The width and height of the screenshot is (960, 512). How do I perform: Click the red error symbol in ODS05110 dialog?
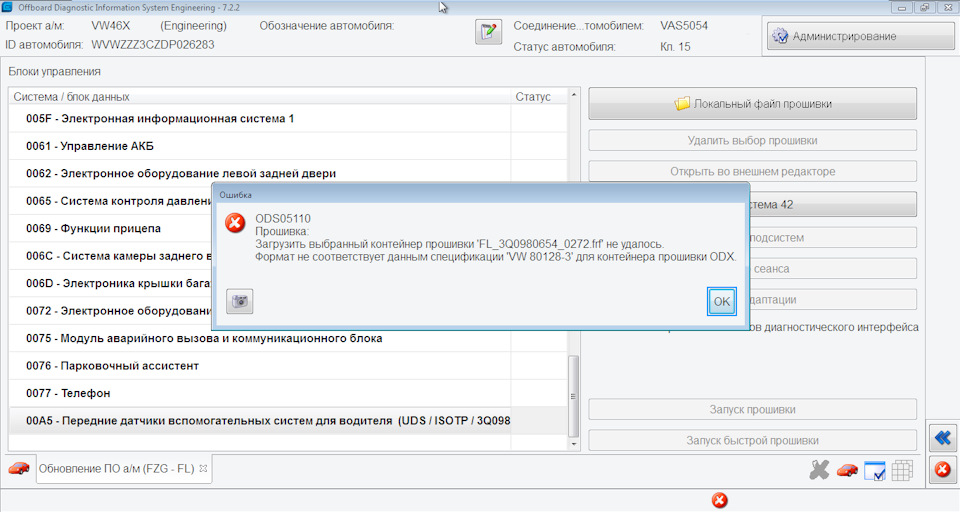[235, 223]
